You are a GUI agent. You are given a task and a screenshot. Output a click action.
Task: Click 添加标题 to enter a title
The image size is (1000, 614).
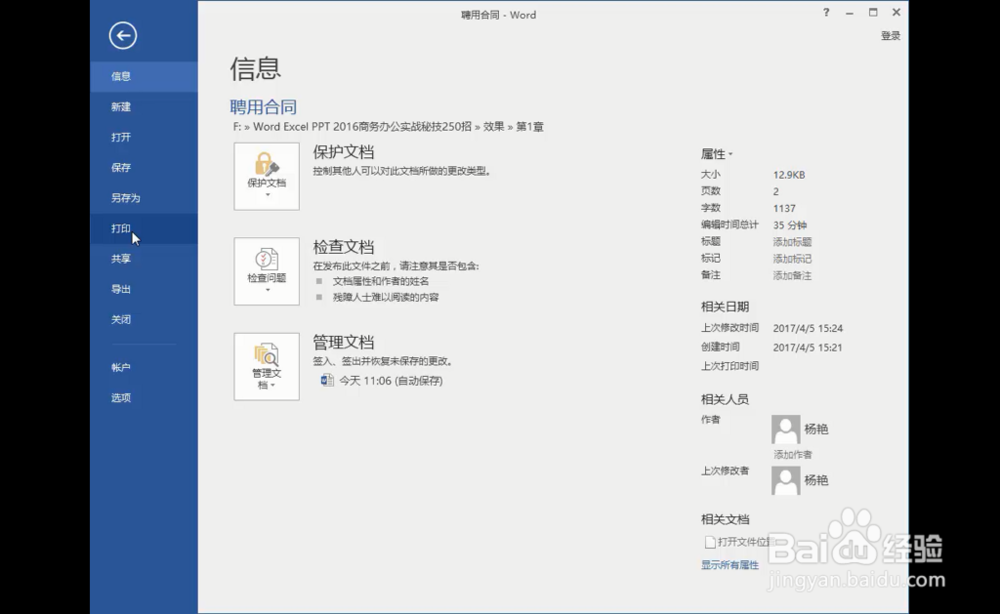coord(793,241)
